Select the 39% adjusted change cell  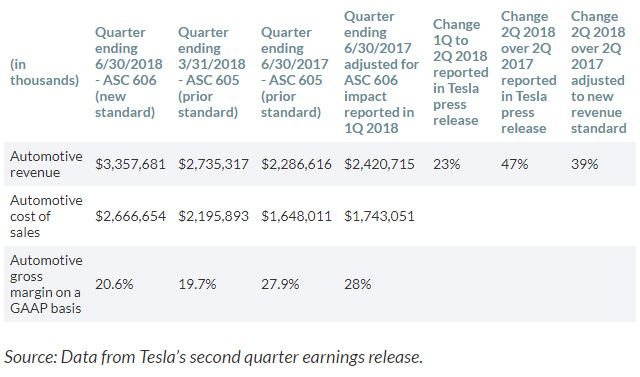click(x=584, y=164)
